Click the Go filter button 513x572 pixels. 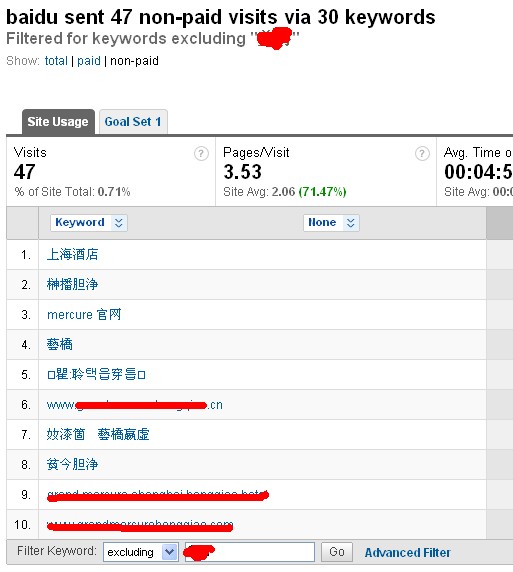[337, 552]
